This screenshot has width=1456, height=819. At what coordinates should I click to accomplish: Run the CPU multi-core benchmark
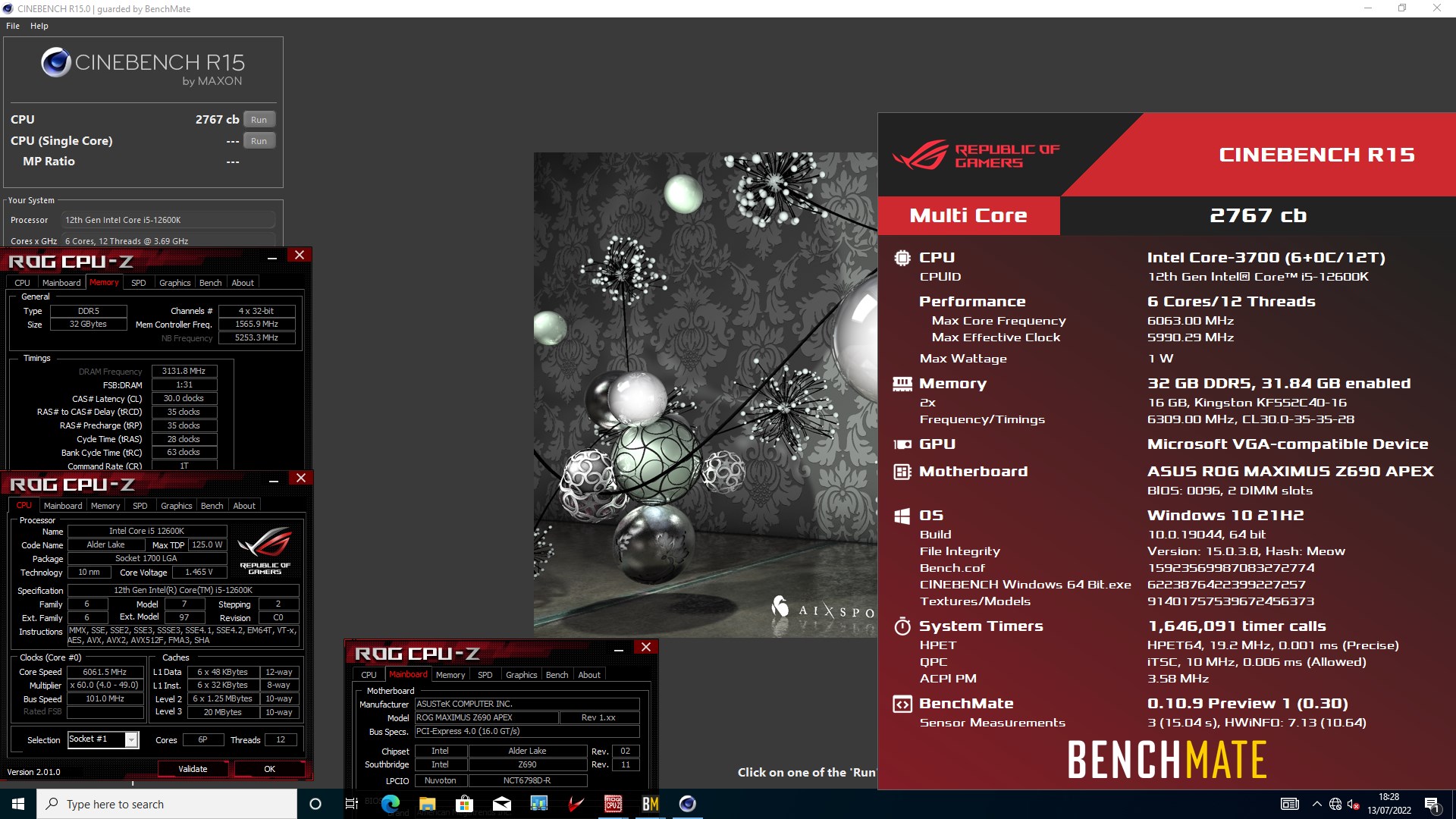click(259, 120)
